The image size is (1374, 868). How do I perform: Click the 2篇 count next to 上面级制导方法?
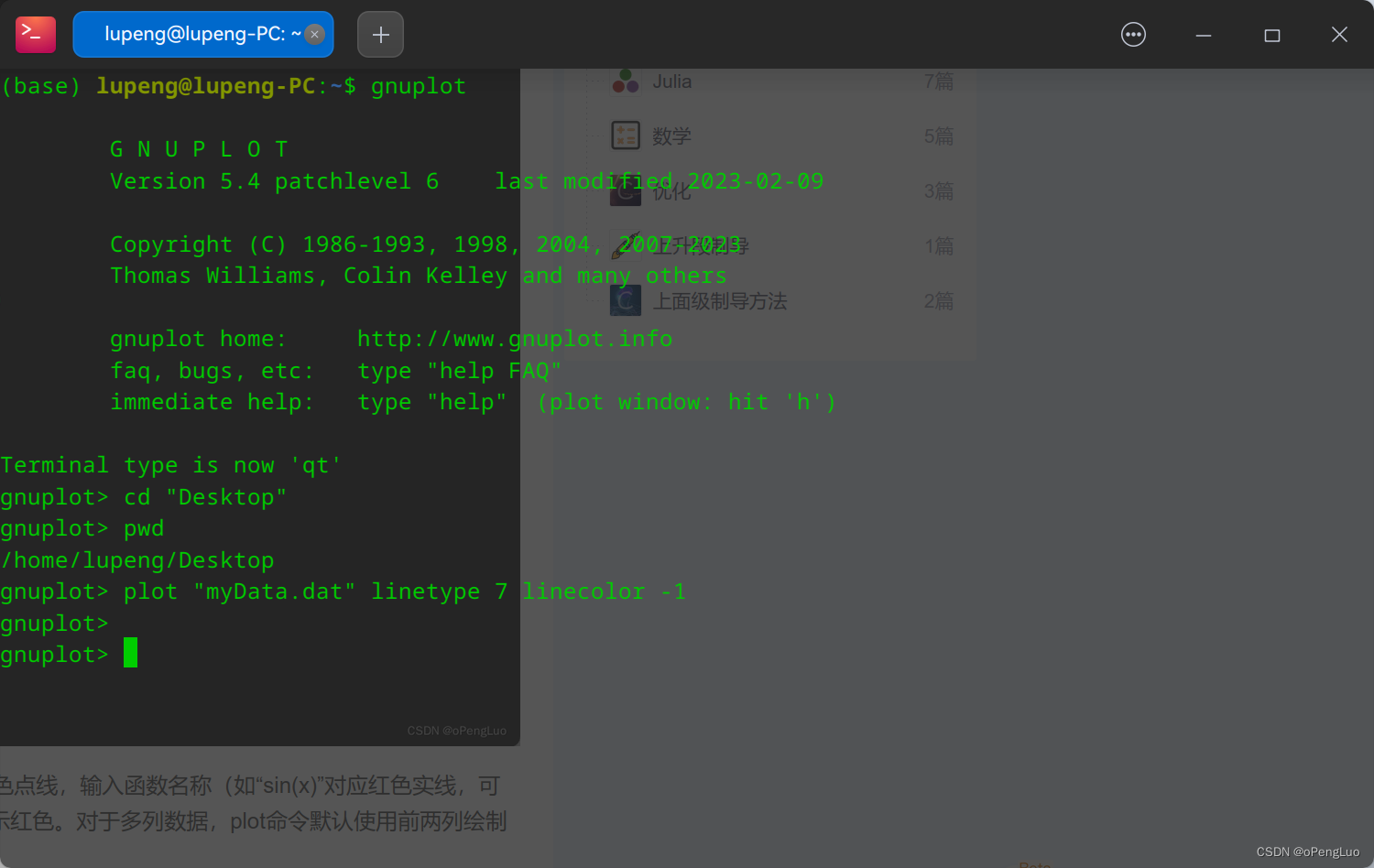939,301
